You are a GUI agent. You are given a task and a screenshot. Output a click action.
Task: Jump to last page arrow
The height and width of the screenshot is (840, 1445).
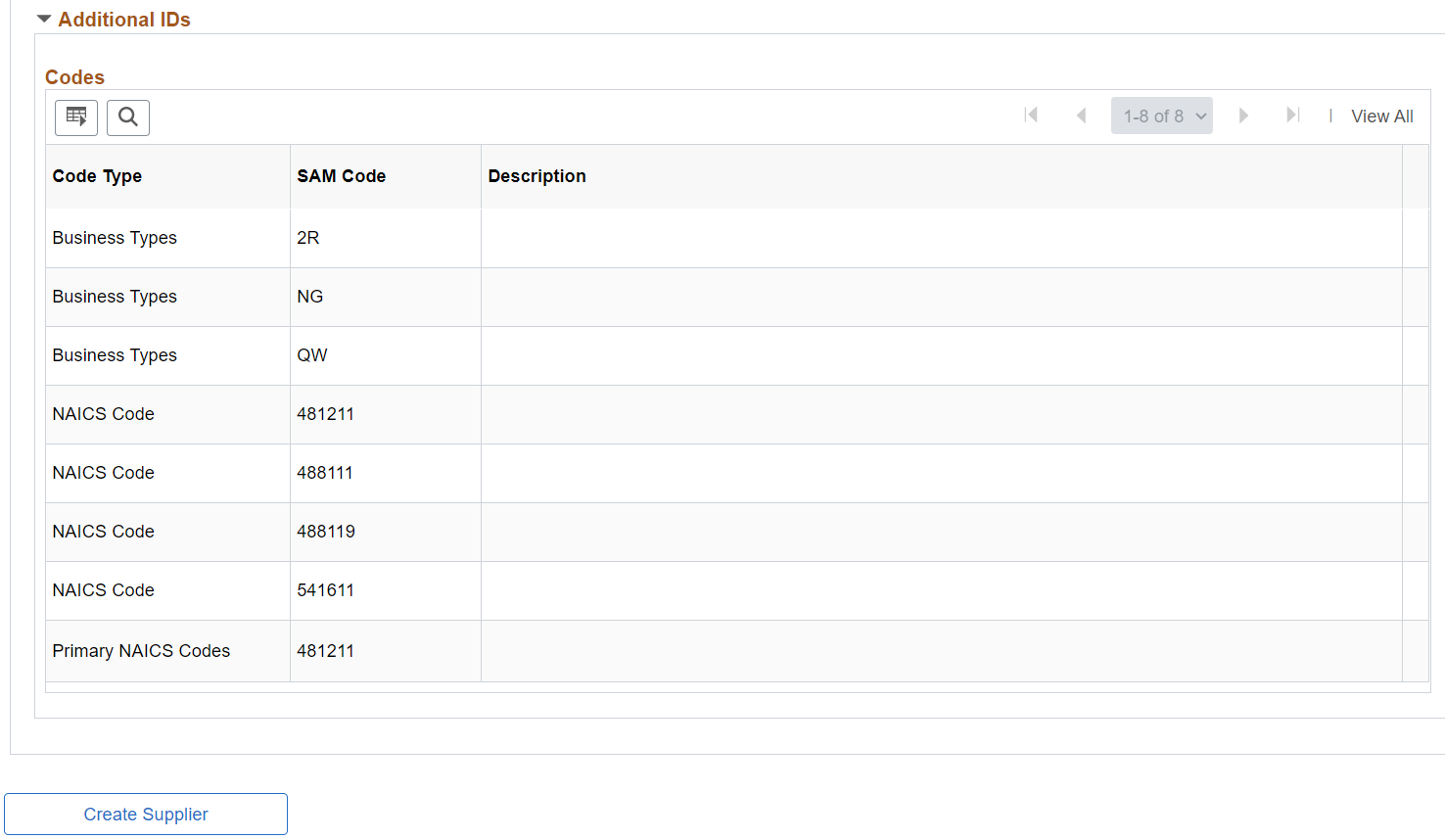pyautogui.click(x=1293, y=116)
